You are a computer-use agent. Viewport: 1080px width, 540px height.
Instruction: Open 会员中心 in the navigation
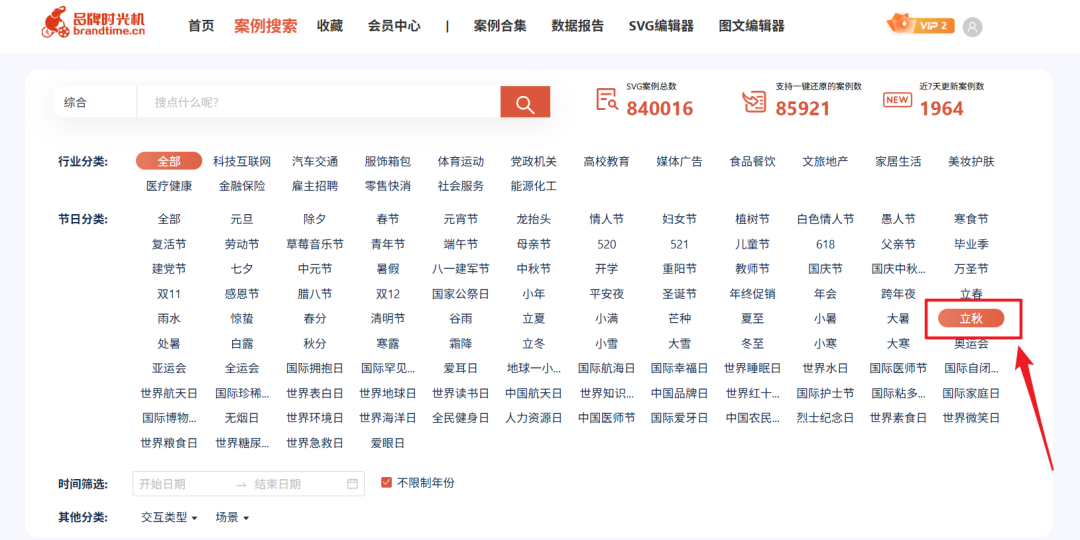pyautogui.click(x=394, y=26)
